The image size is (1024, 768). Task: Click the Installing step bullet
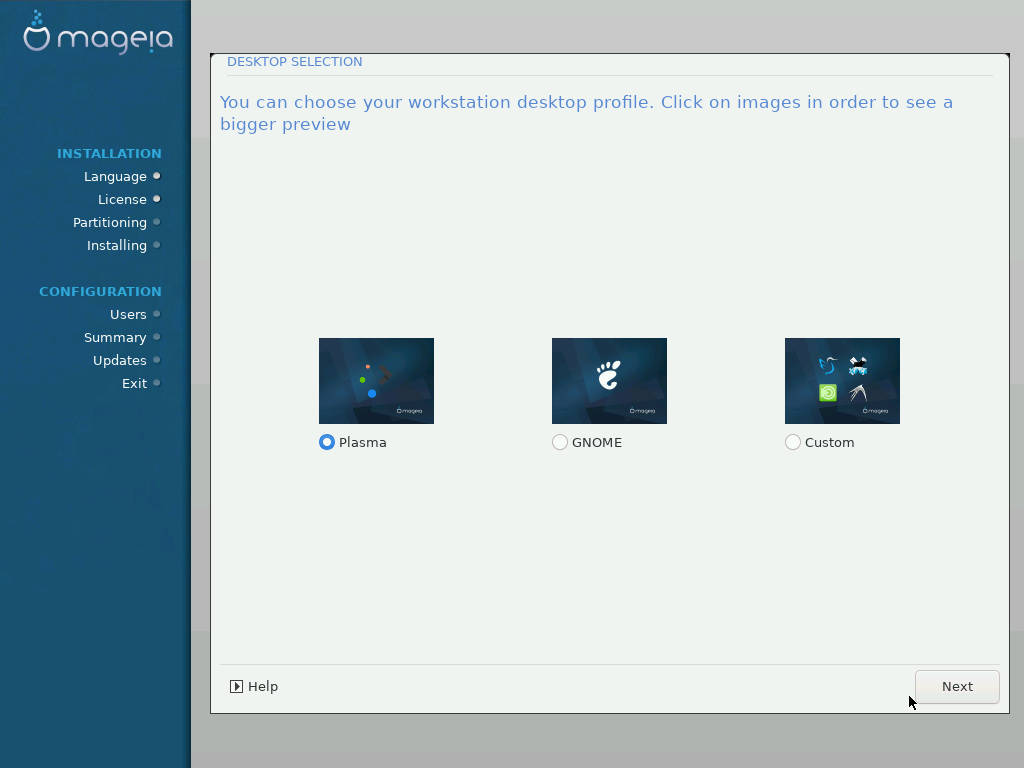(157, 245)
